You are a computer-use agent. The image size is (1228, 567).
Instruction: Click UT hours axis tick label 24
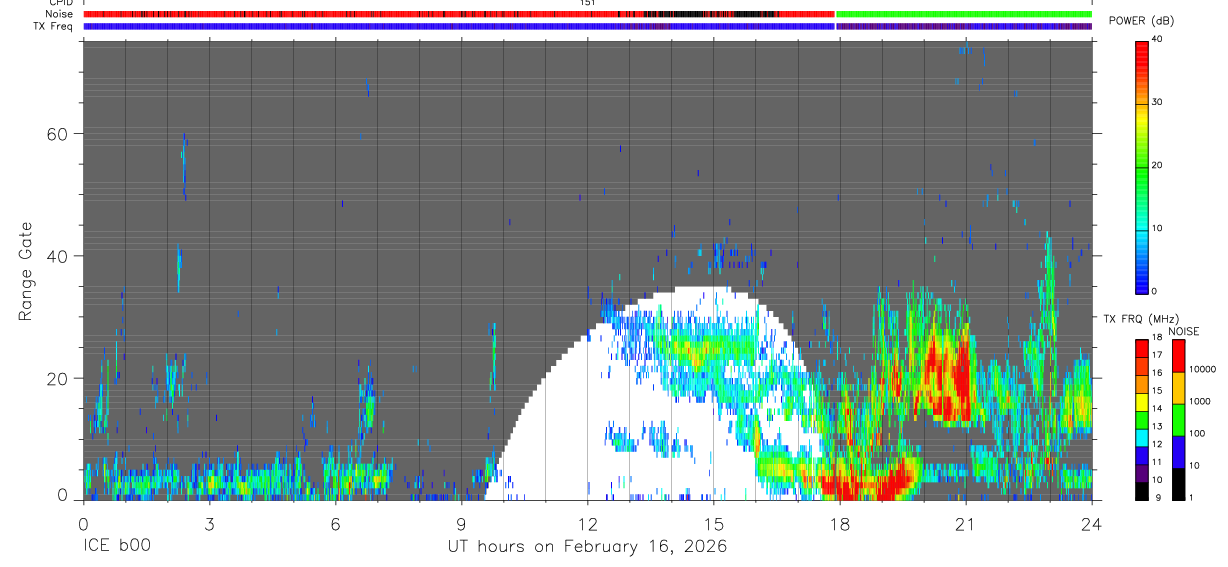click(1091, 524)
